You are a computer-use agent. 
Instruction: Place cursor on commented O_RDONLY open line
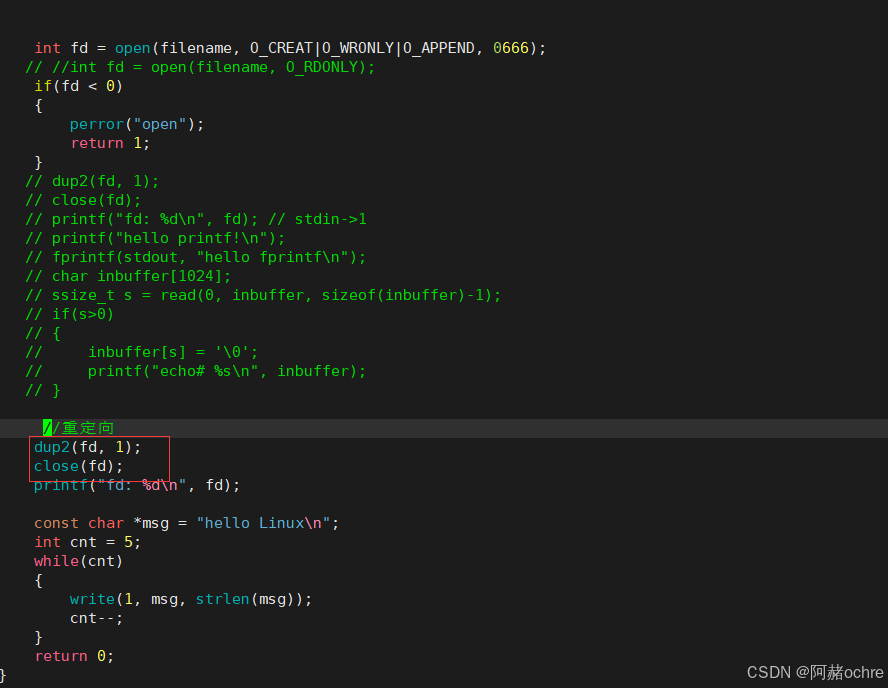click(x=200, y=67)
